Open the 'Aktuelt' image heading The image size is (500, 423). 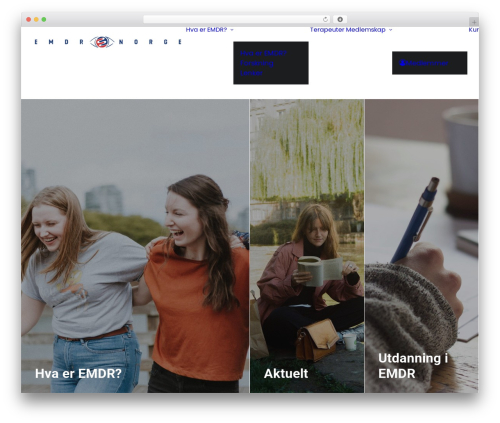[x=286, y=374]
